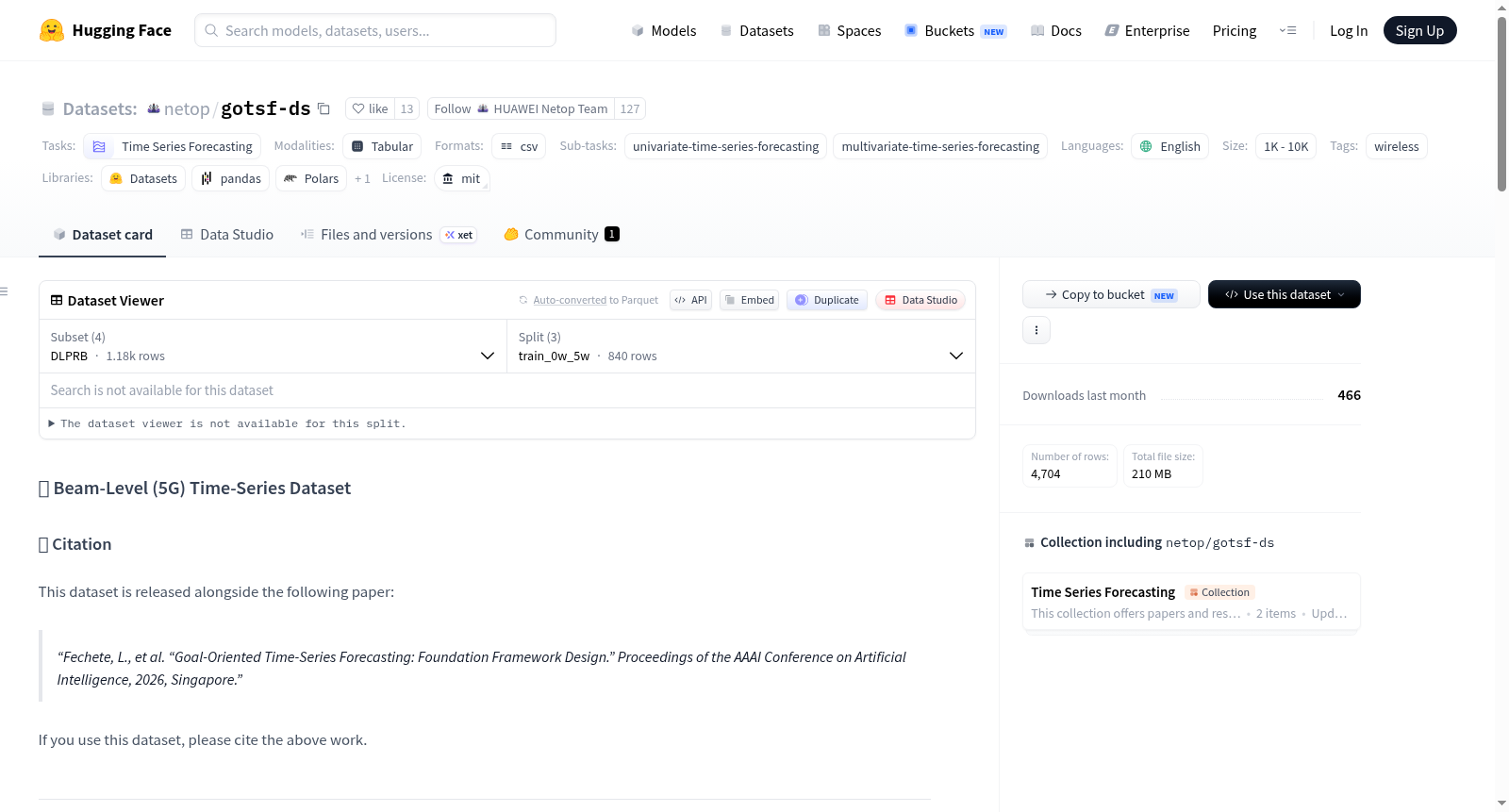Select the Tabular modality tag
1509x812 pixels.
click(x=383, y=146)
